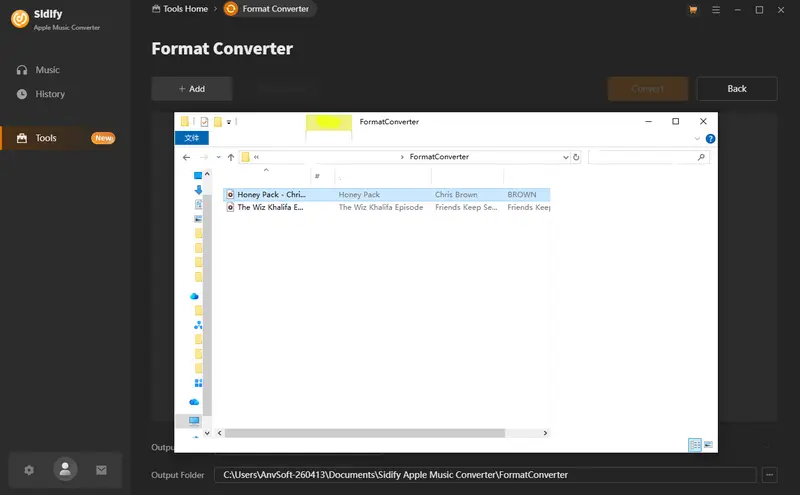Expand the ribbon with the chevron
Image resolution: width=800 pixels, height=495 pixels.
click(697, 139)
